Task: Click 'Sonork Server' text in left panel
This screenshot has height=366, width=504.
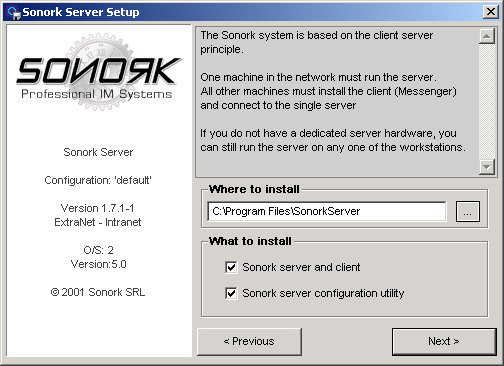Action: point(98,152)
